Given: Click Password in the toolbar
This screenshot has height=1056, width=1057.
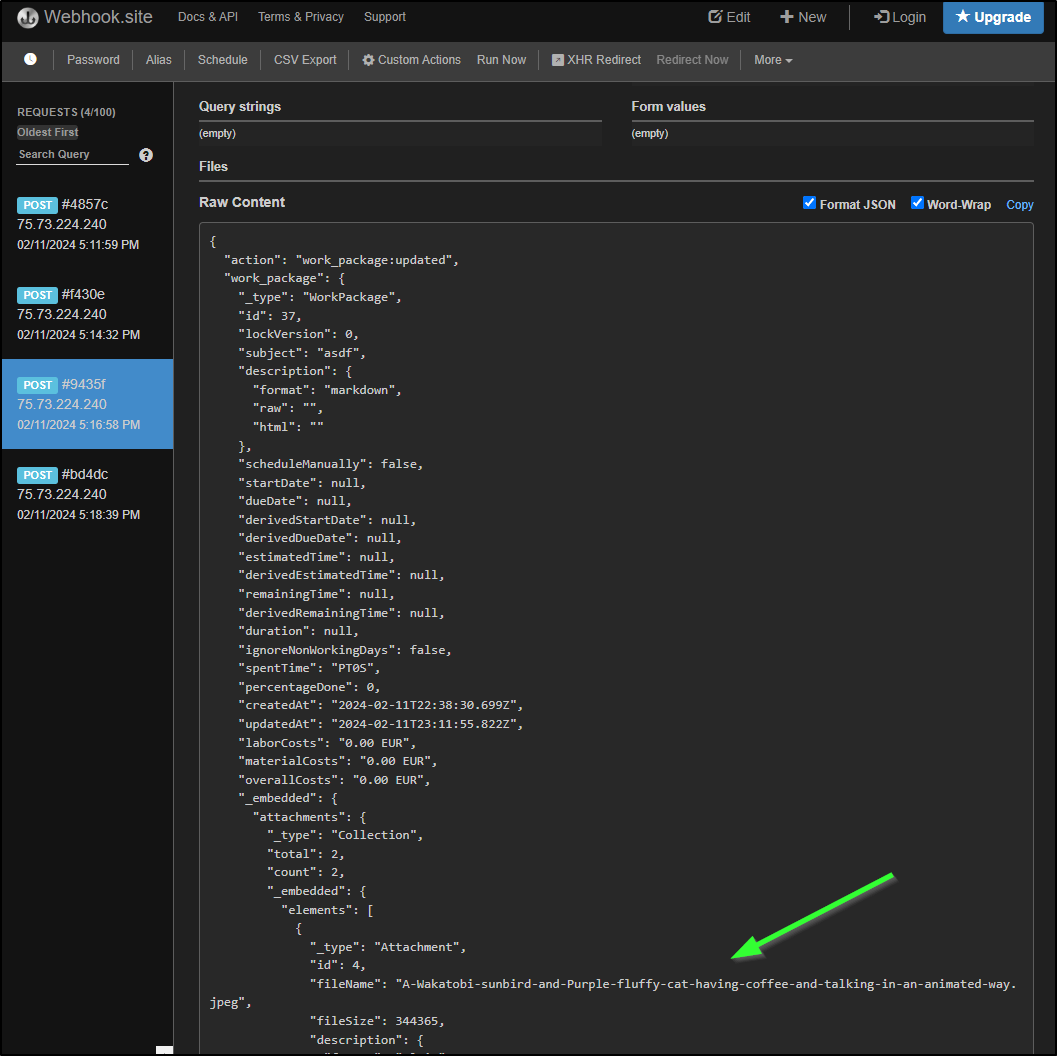Looking at the screenshot, I should pyautogui.click(x=93, y=60).
